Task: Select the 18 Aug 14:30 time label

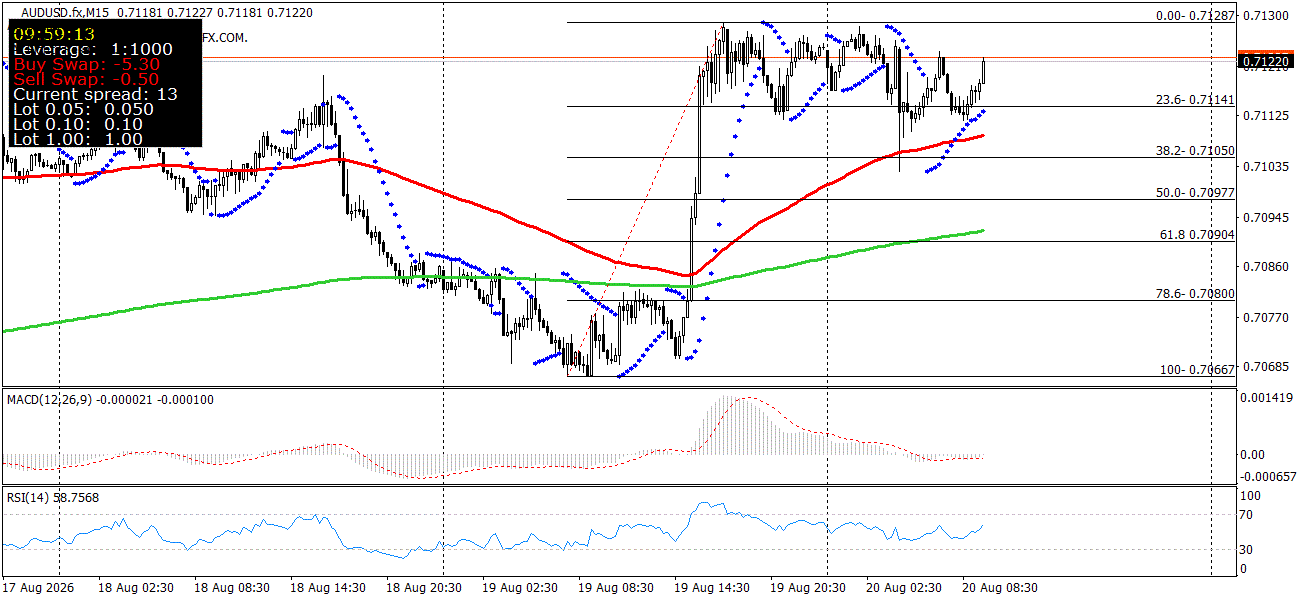Action: click(x=329, y=587)
